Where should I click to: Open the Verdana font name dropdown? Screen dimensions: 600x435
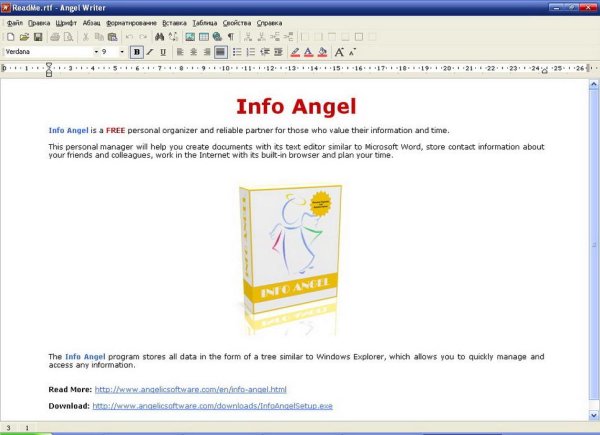[96, 52]
